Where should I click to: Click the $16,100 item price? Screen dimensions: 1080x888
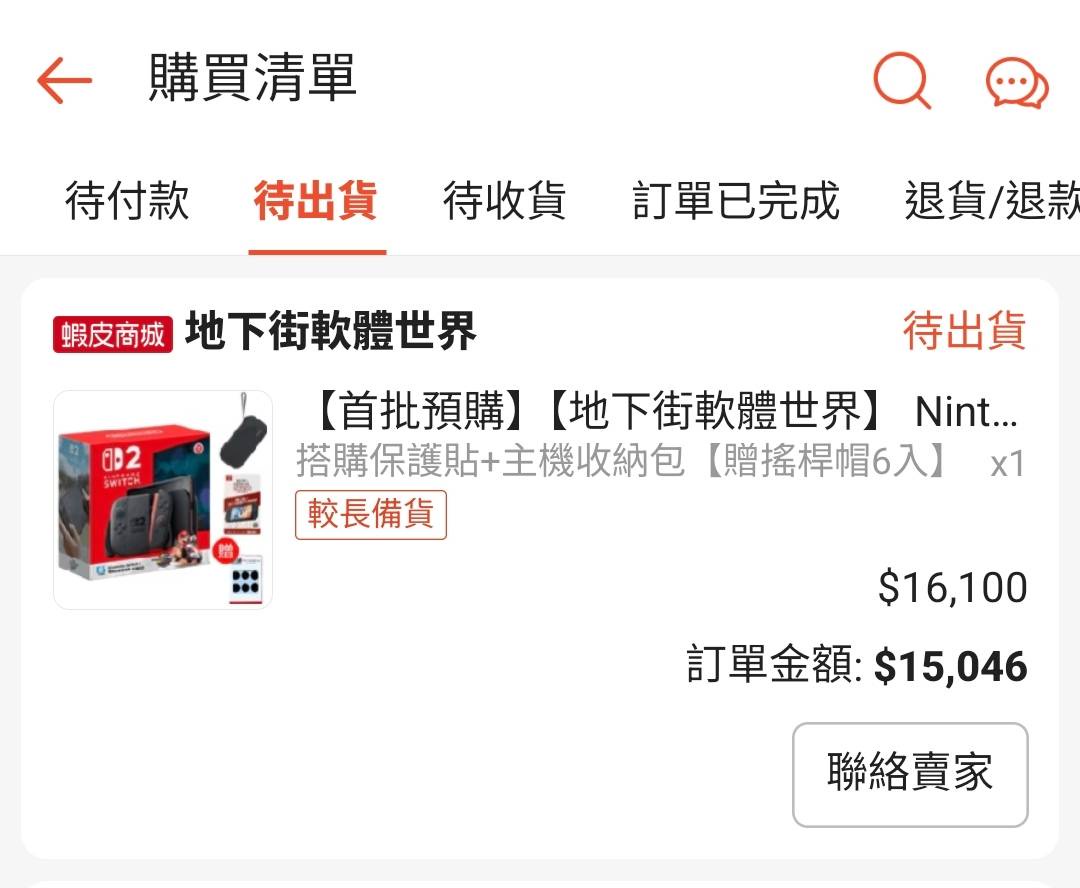[953, 588]
